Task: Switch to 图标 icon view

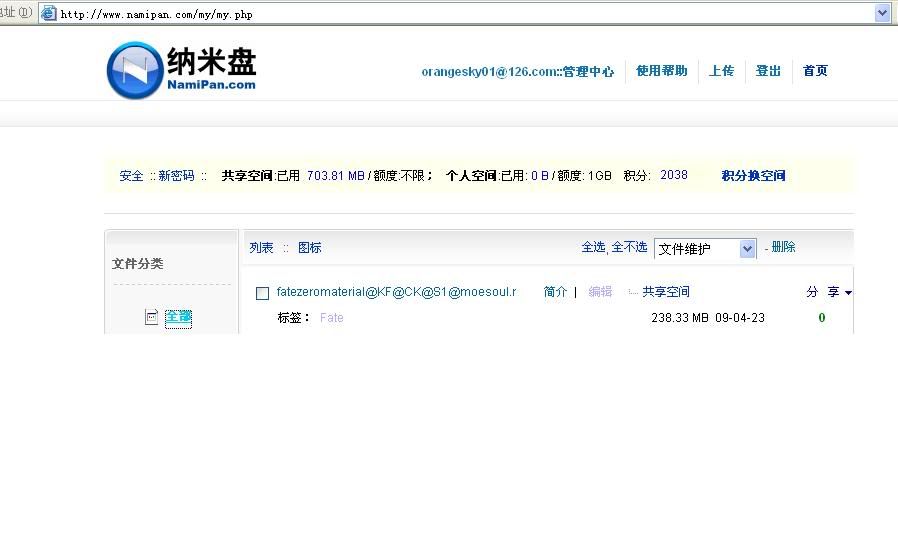Action: [x=310, y=248]
